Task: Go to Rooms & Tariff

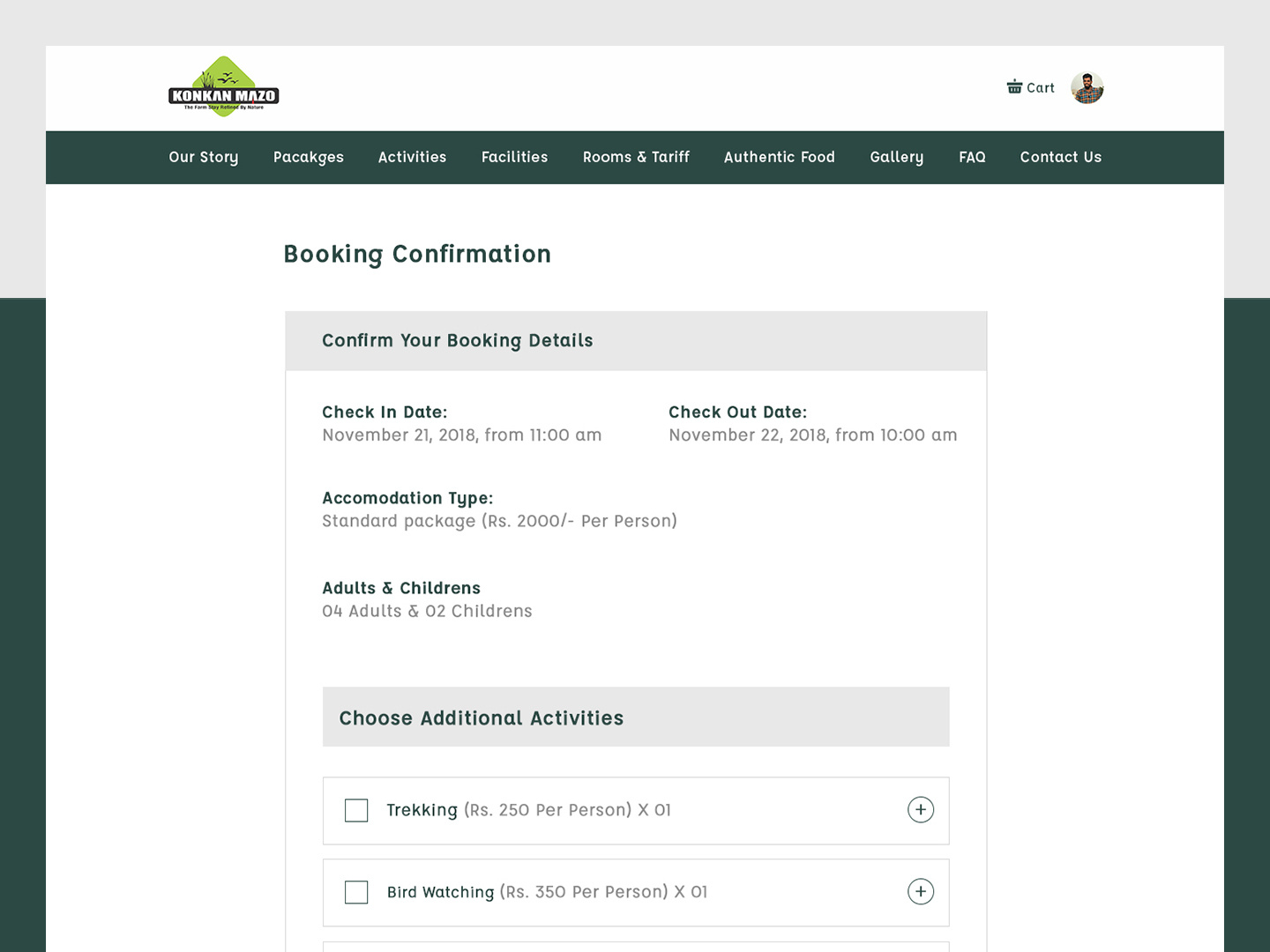Action: pyautogui.click(x=636, y=157)
